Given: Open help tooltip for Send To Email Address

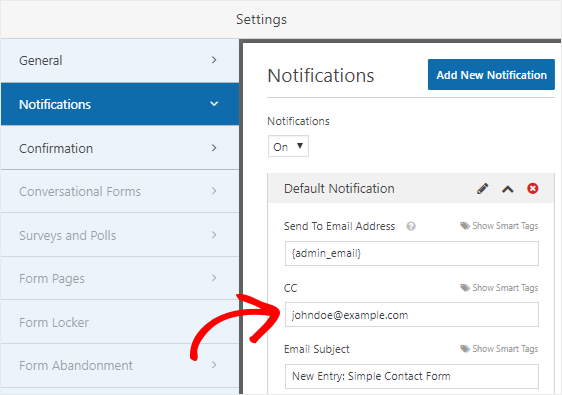Looking at the screenshot, I should 411,226.
